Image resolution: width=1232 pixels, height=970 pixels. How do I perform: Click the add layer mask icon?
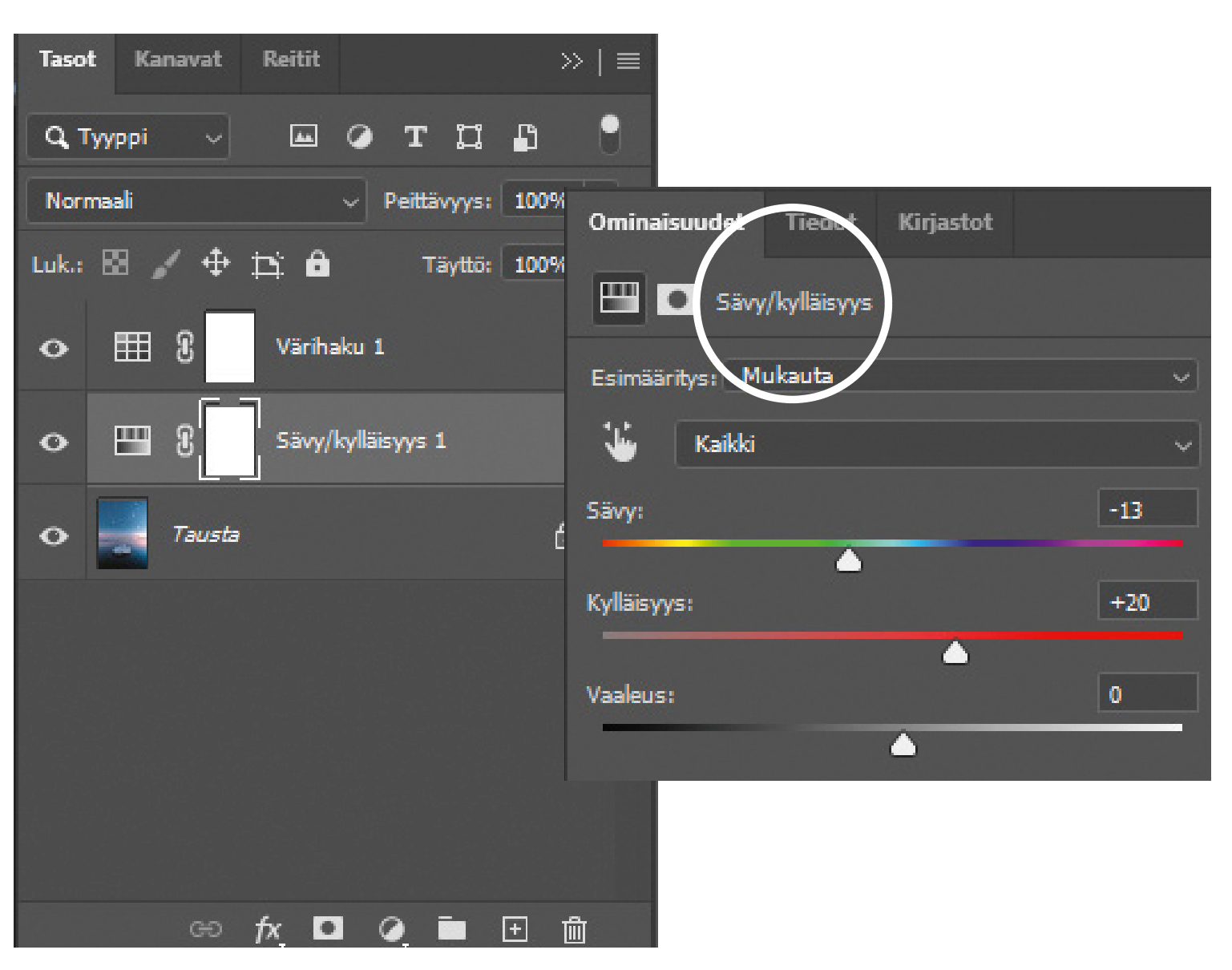coord(327,928)
